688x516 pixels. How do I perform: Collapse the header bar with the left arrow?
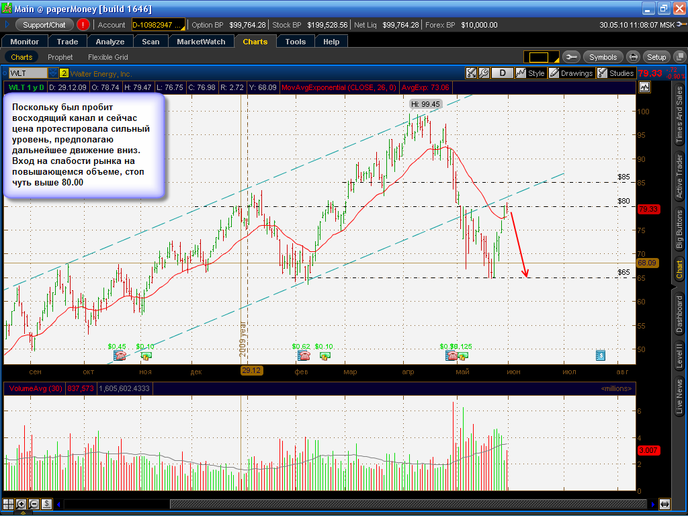coord(7,25)
